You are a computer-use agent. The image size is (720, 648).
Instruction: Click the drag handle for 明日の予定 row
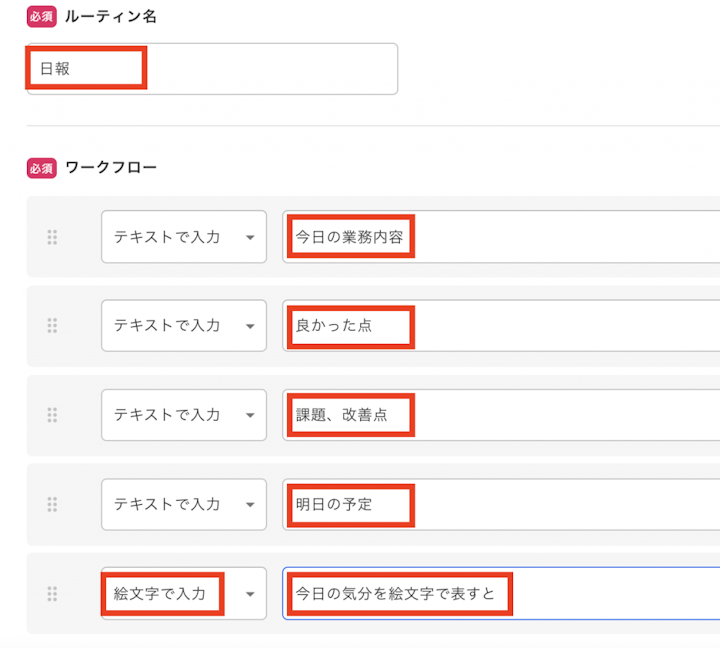click(x=52, y=504)
